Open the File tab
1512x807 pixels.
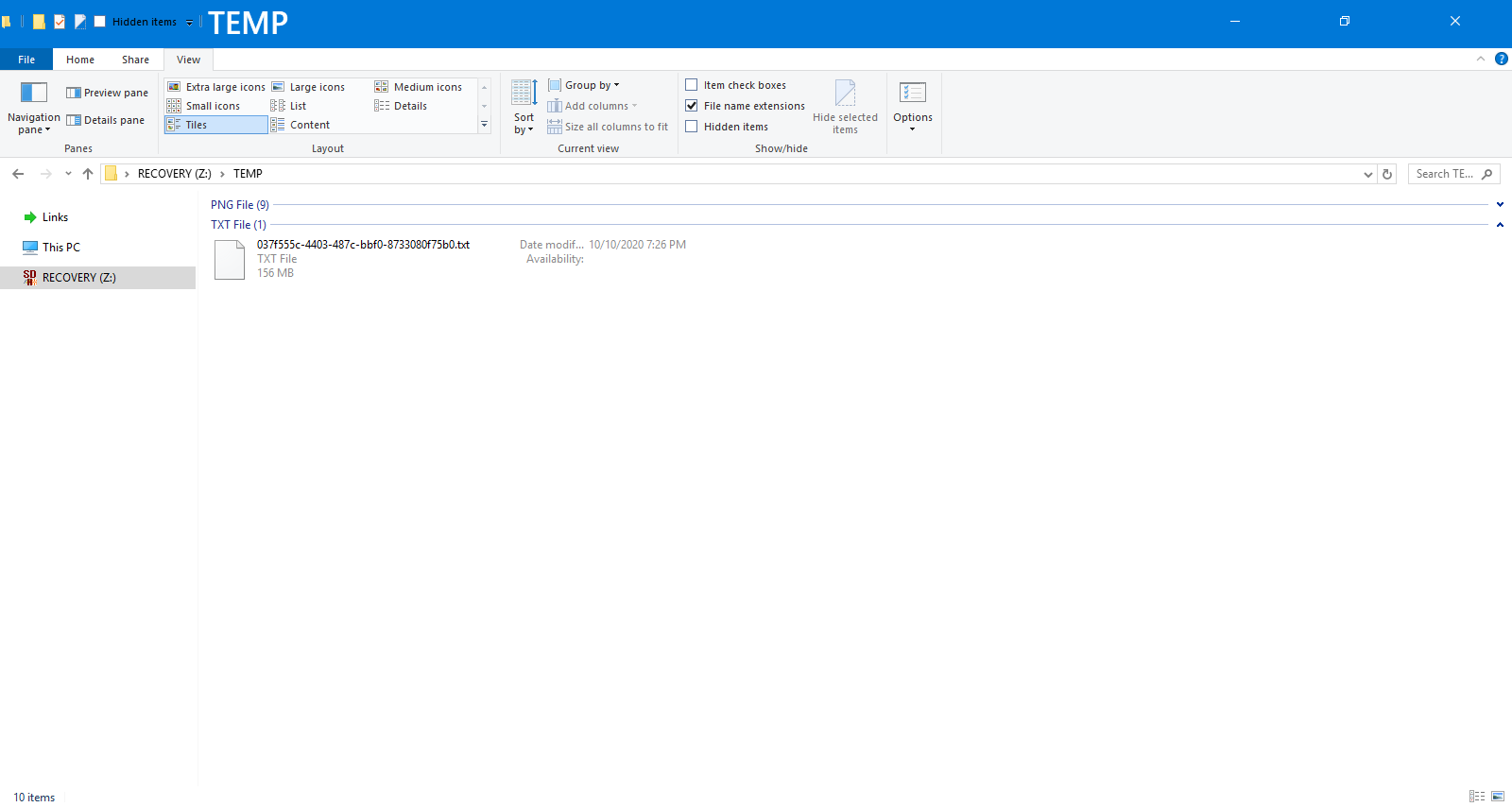[26, 60]
